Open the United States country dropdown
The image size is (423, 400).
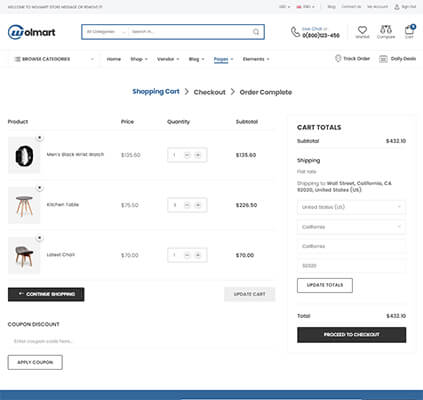[351, 207]
